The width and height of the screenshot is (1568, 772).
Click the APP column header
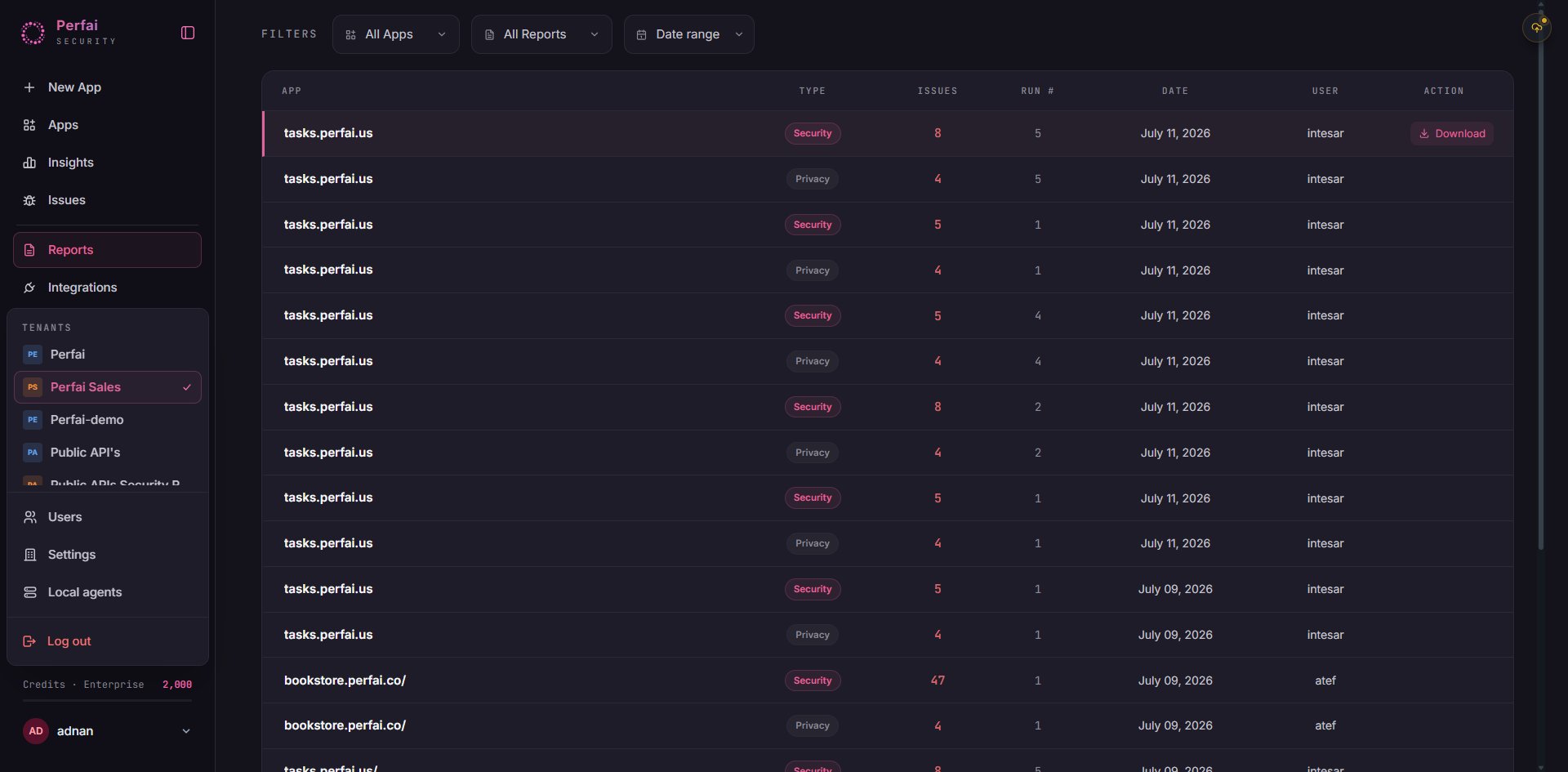(x=292, y=91)
